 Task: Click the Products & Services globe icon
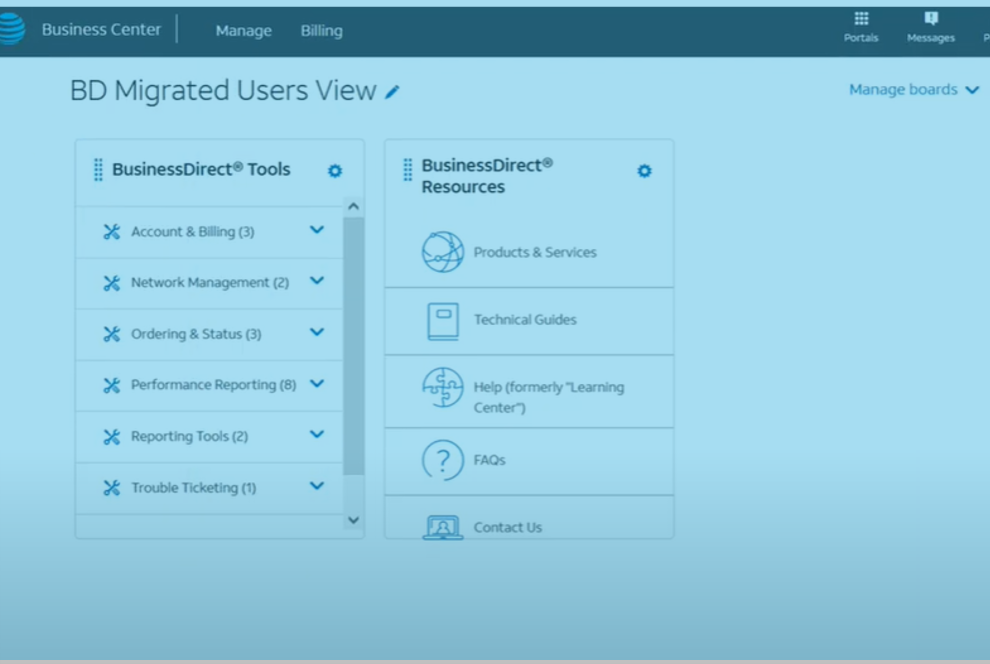click(x=443, y=252)
